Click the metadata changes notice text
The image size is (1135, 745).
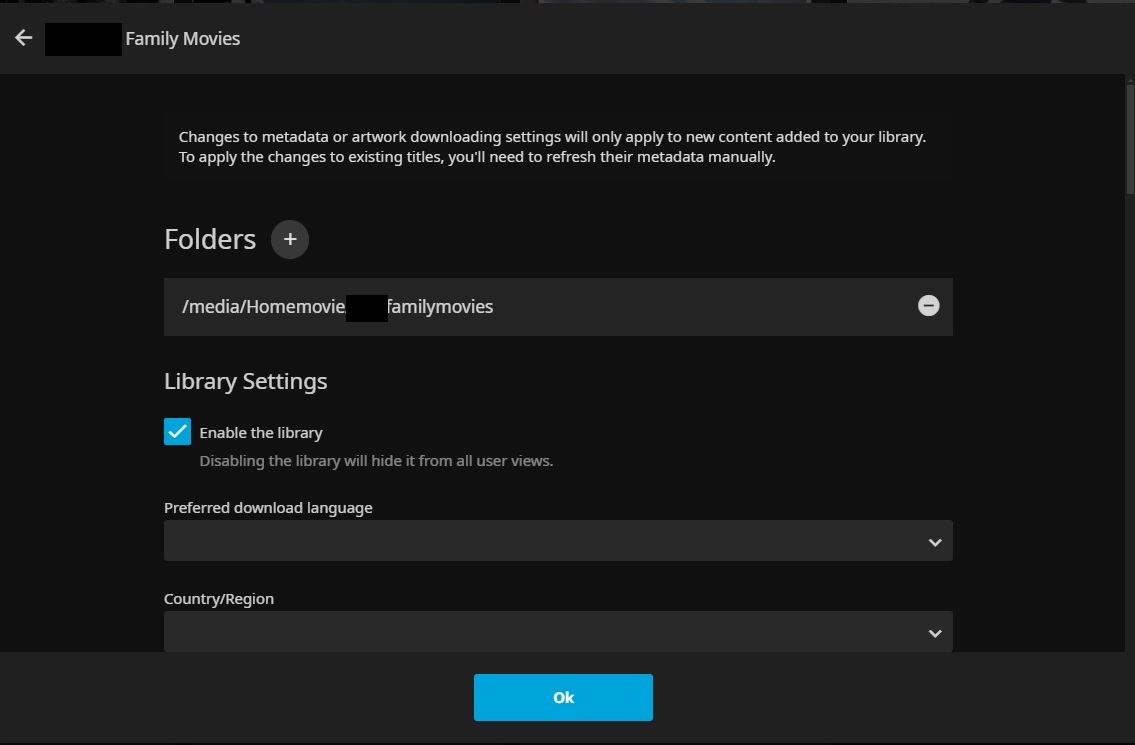pos(552,137)
